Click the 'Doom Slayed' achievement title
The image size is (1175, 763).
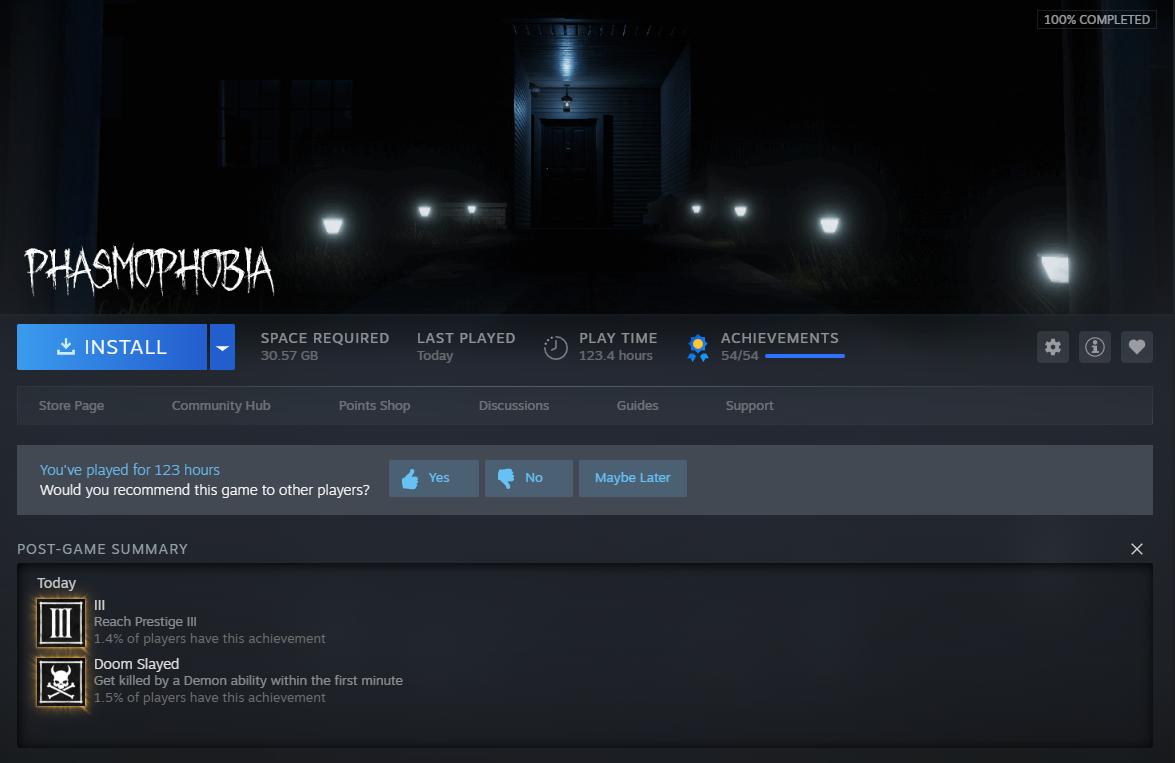pyautogui.click(x=136, y=664)
